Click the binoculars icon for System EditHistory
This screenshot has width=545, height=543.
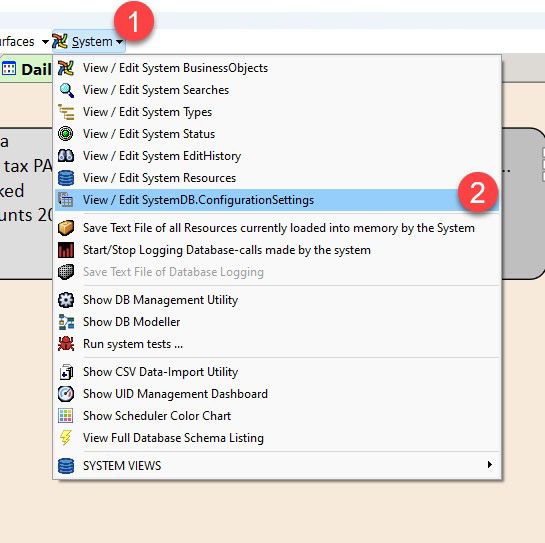[x=66, y=156]
